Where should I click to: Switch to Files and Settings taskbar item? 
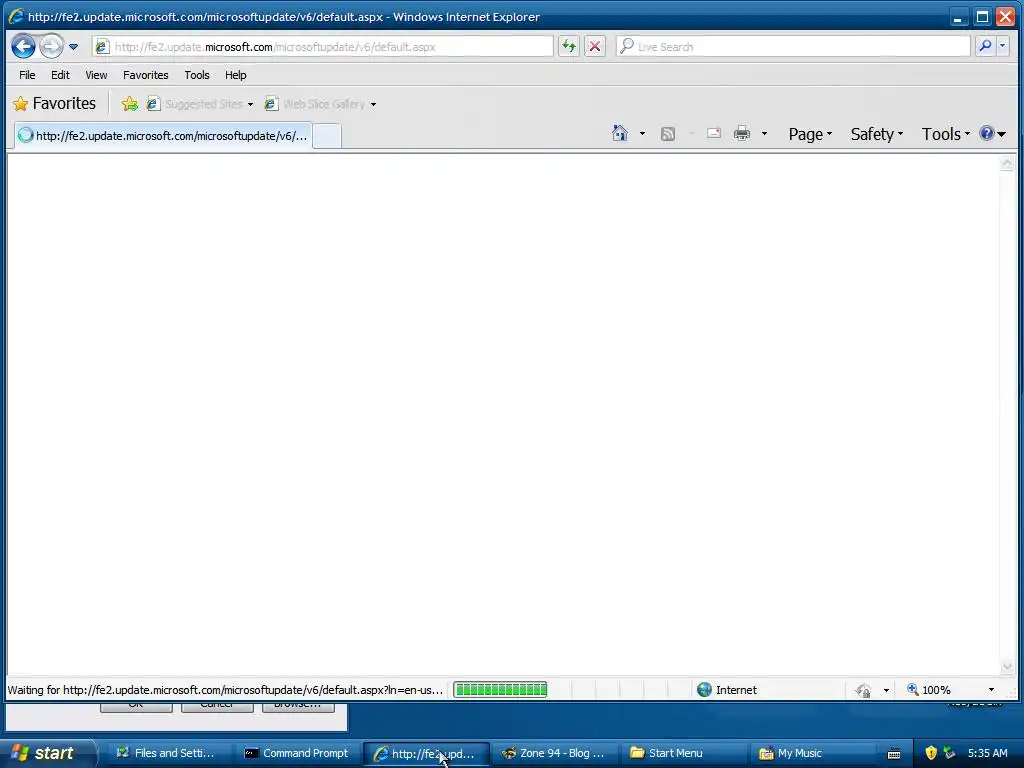coord(165,753)
